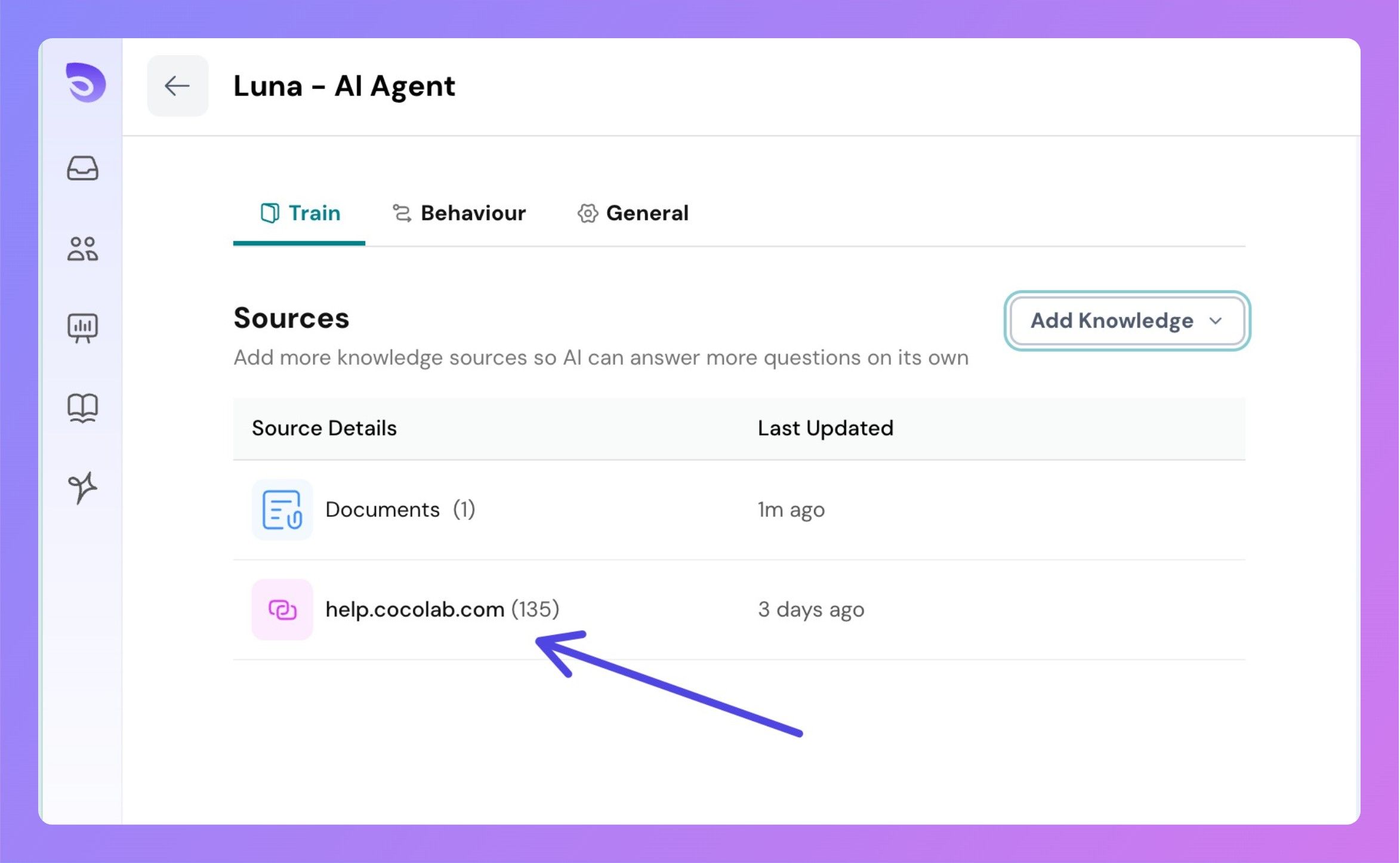Image resolution: width=1400 pixels, height=863 pixels.
Task: Open the inbox sidebar icon
Action: coord(82,168)
